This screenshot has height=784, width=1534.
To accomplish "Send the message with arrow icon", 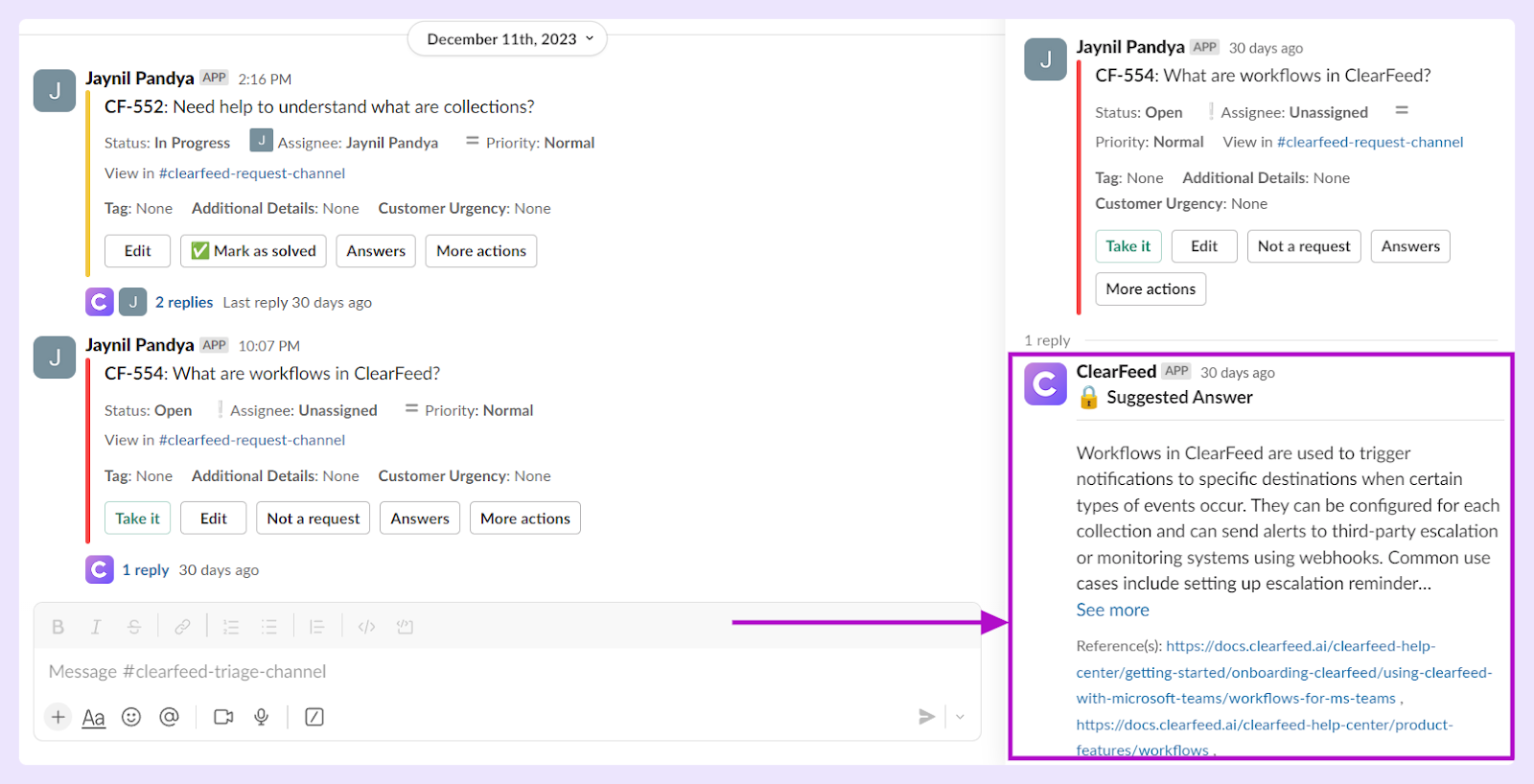I will click(926, 717).
